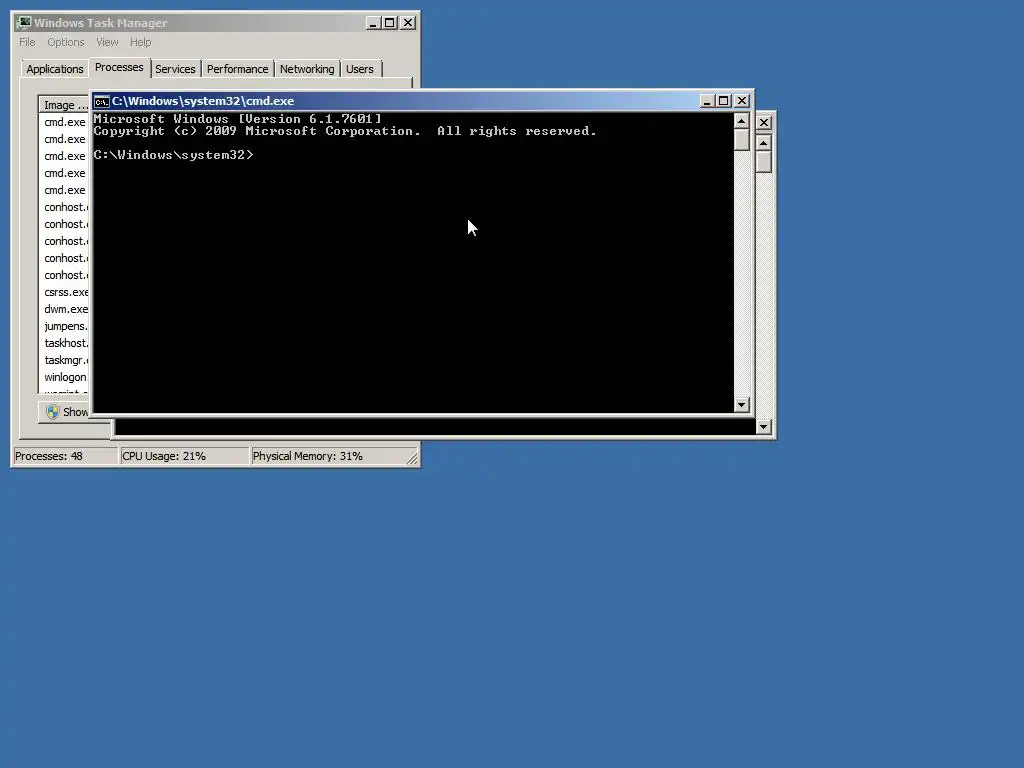Close the front cmd.exe window

click(742, 101)
